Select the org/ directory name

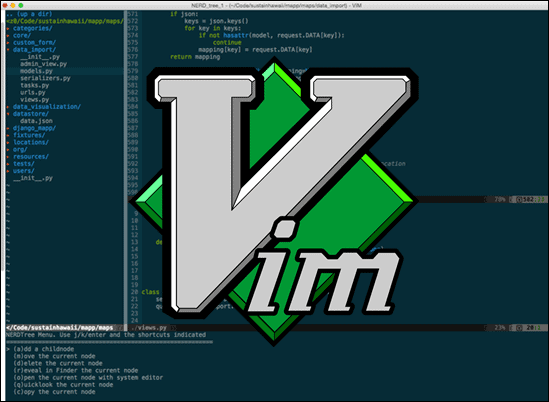[x=20, y=150]
